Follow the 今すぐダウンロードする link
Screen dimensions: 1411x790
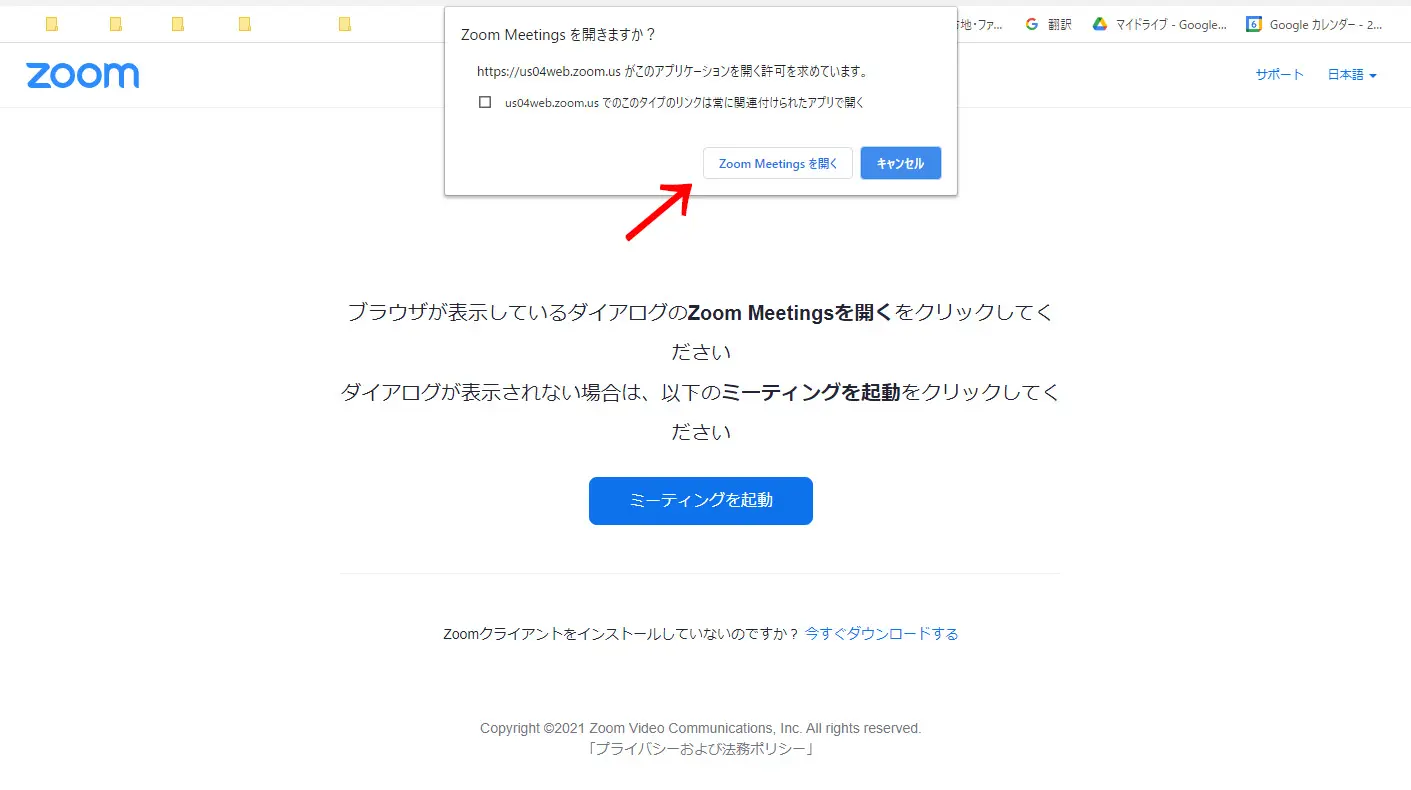click(x=881, y=633)
